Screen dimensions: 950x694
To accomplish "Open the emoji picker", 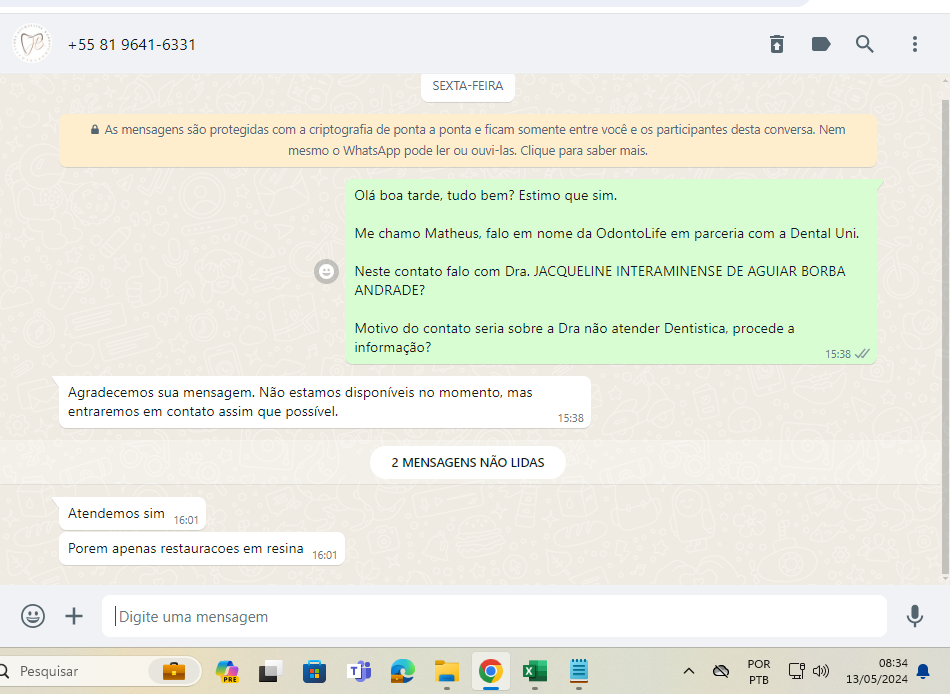I will [33, 616].
